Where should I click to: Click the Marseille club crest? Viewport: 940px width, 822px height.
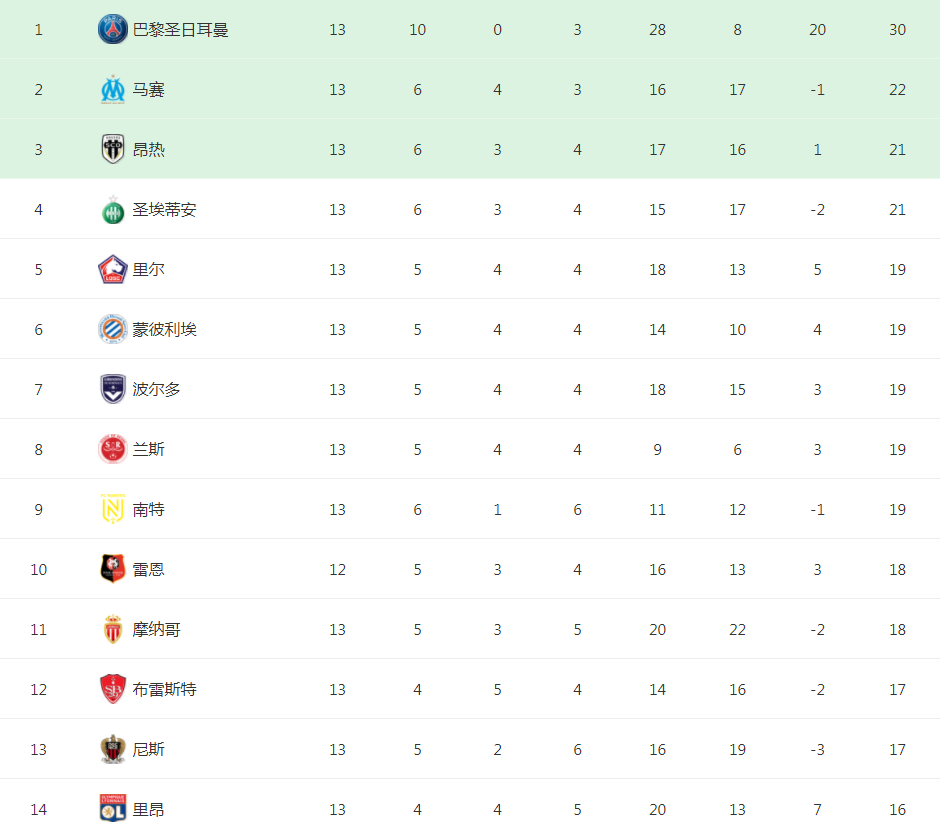click(x=113, y=89)
